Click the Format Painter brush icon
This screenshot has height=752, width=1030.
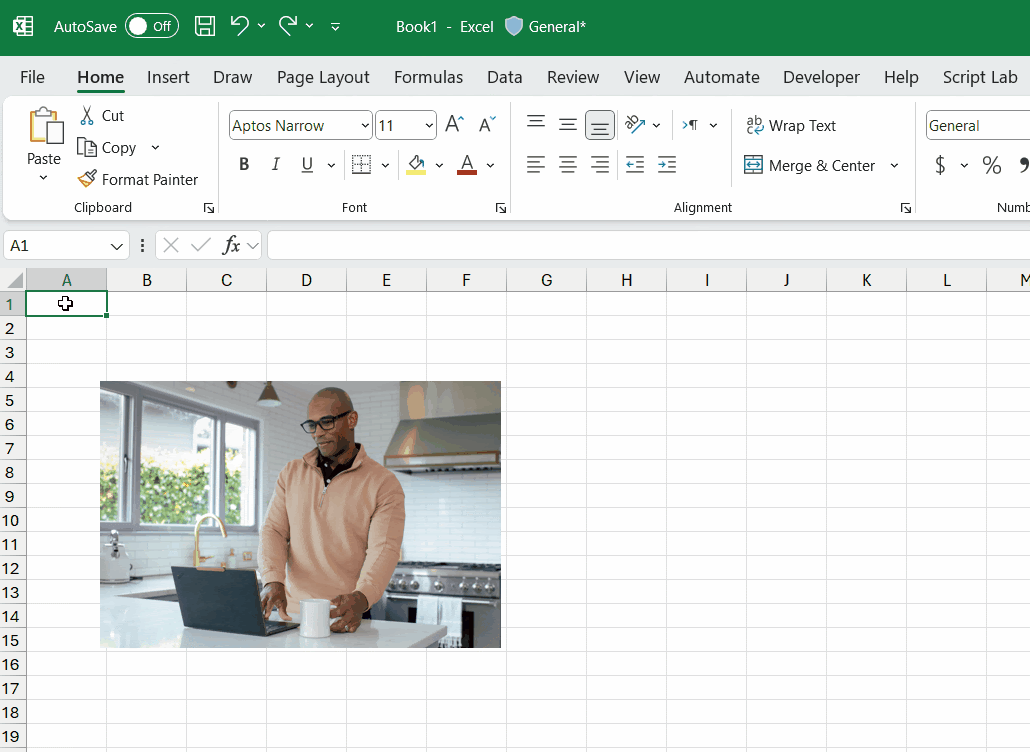point(88,179)
